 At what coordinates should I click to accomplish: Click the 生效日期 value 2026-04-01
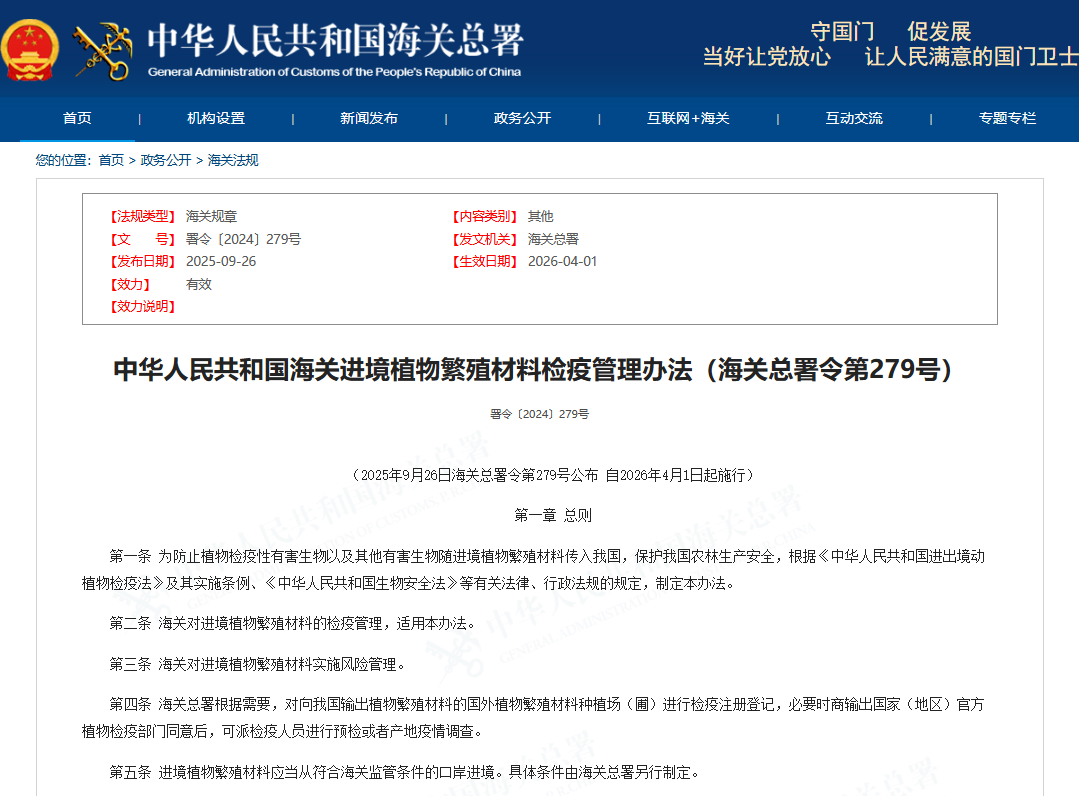click(x=562, y=261)
